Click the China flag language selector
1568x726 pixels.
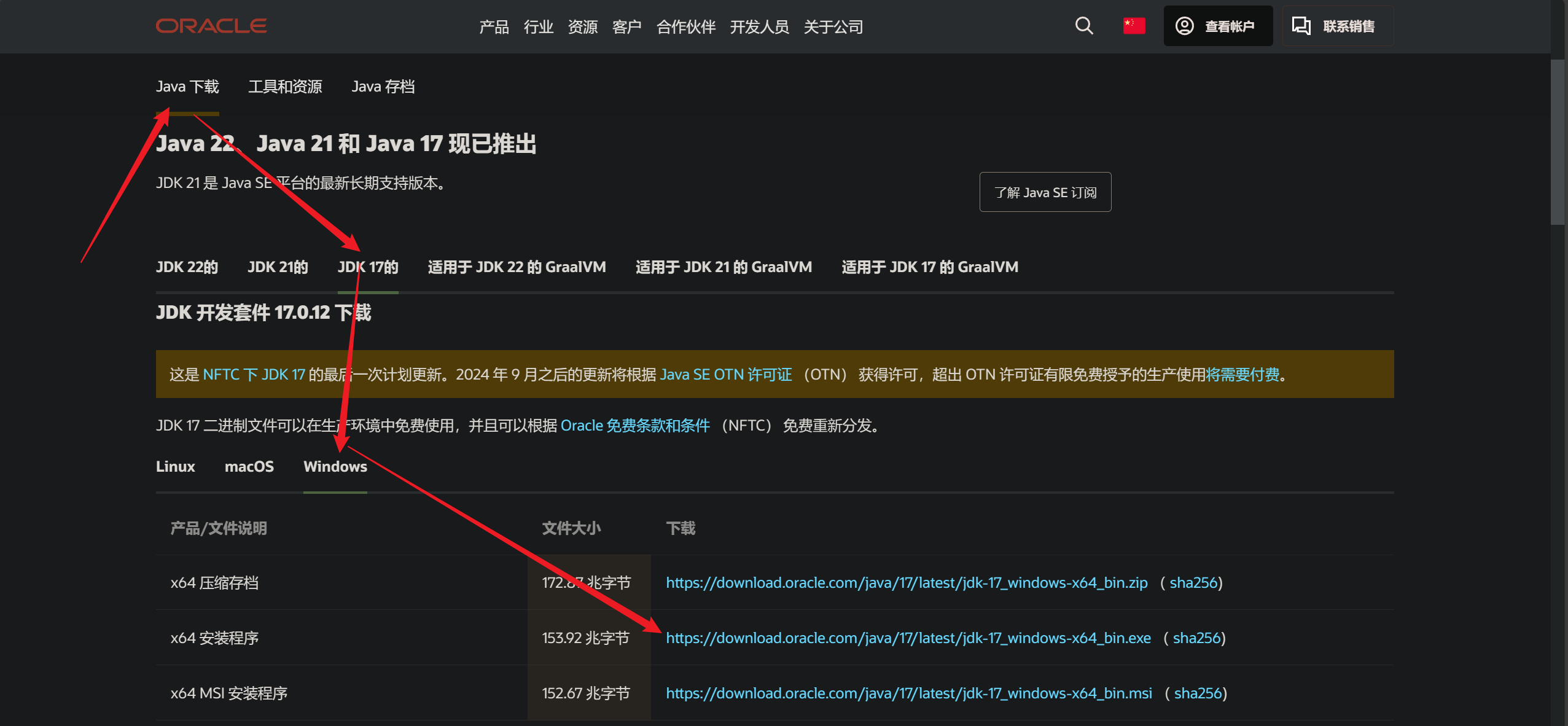1133,26
